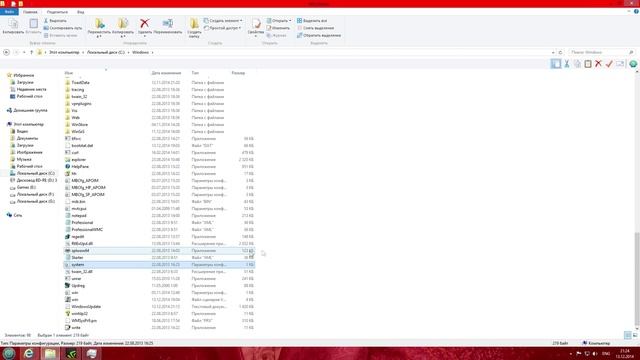Viewport: 640px width, 360px height.
Task: Click the Date modified column header
Action: pos(166,73)
